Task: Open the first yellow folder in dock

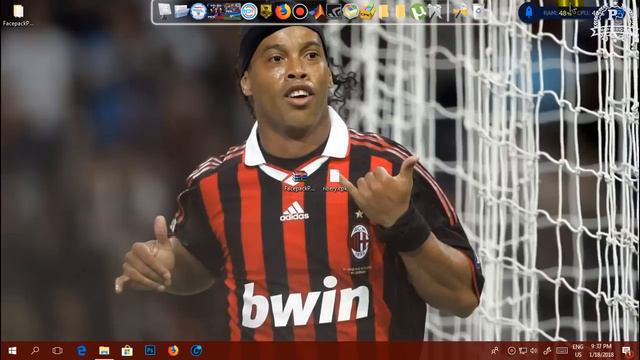Action: tap(384, 11)
